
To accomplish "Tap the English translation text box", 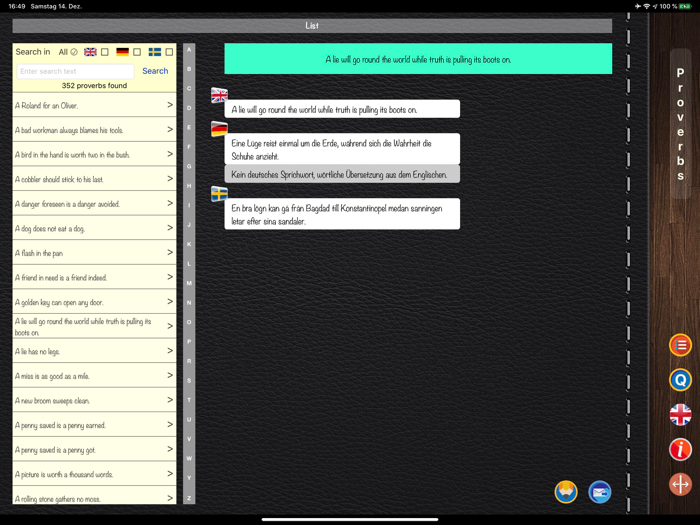I will coord(342,109).
